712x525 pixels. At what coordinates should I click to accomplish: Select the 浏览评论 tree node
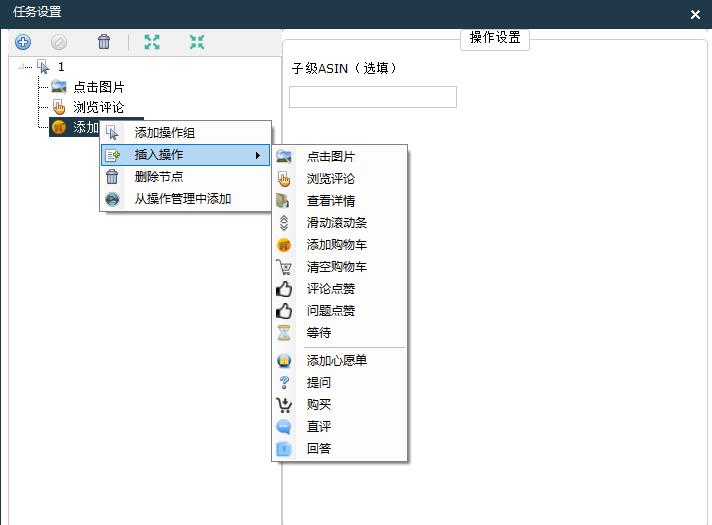point(99,107)
